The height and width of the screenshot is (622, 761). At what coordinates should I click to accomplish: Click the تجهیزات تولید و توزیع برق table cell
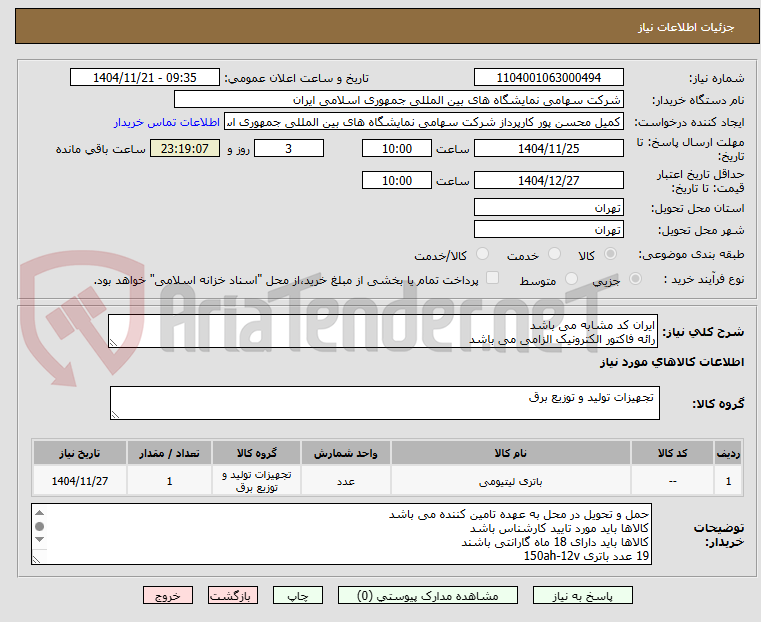(256, 481)
